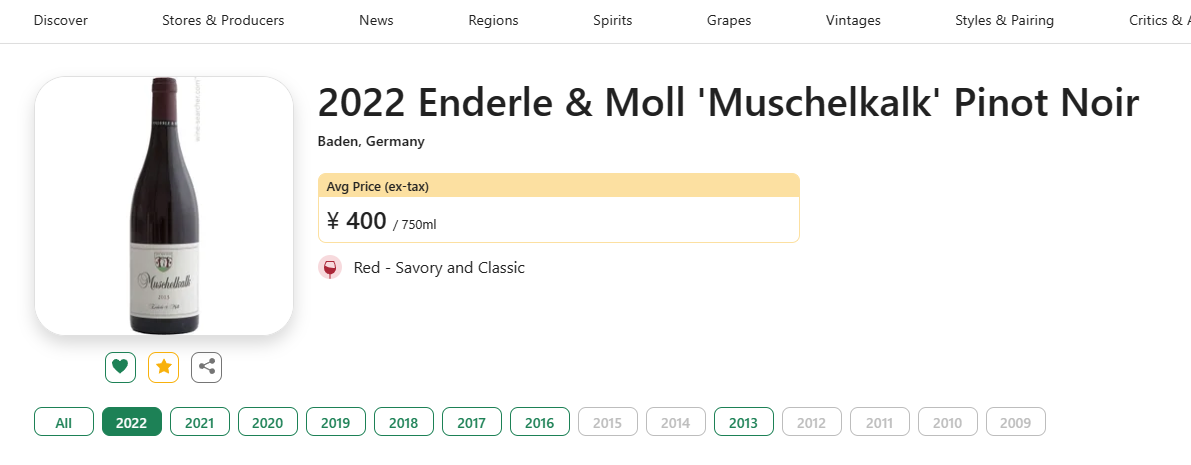The image size is (1191, 465).
Task: Select the All vintages pill
Action: click(x=64, y=422)
